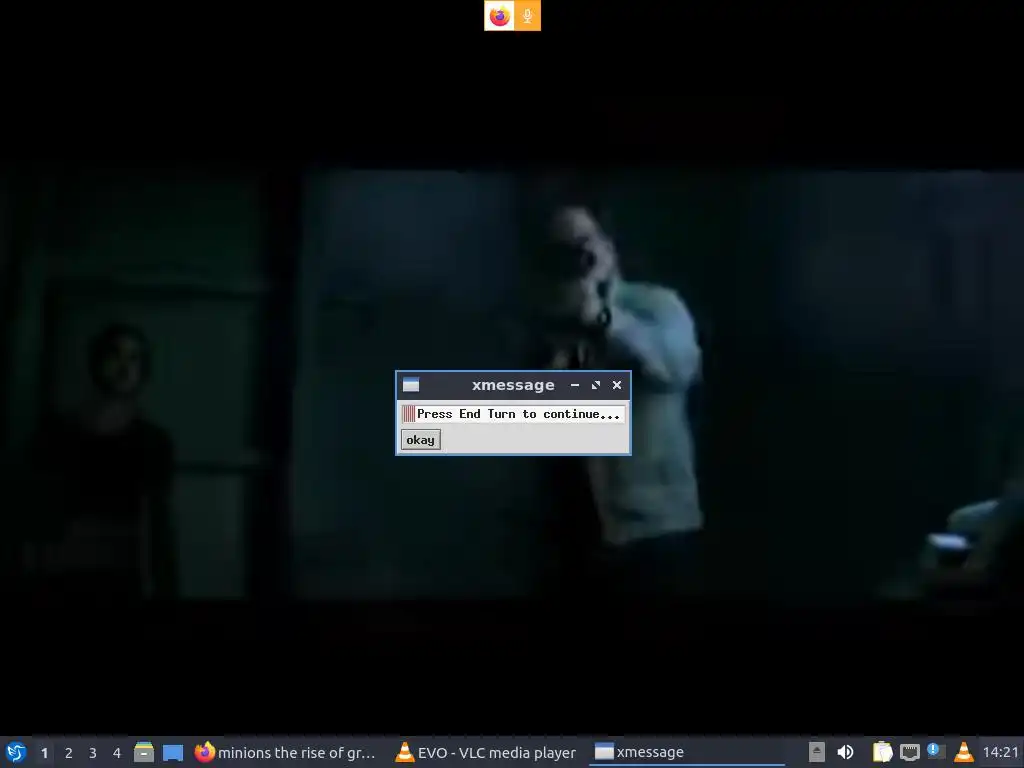The width and height of the screenshot is (1024, 768).
Task: Click the okay button in xmessage
Action: pos(420,440)
